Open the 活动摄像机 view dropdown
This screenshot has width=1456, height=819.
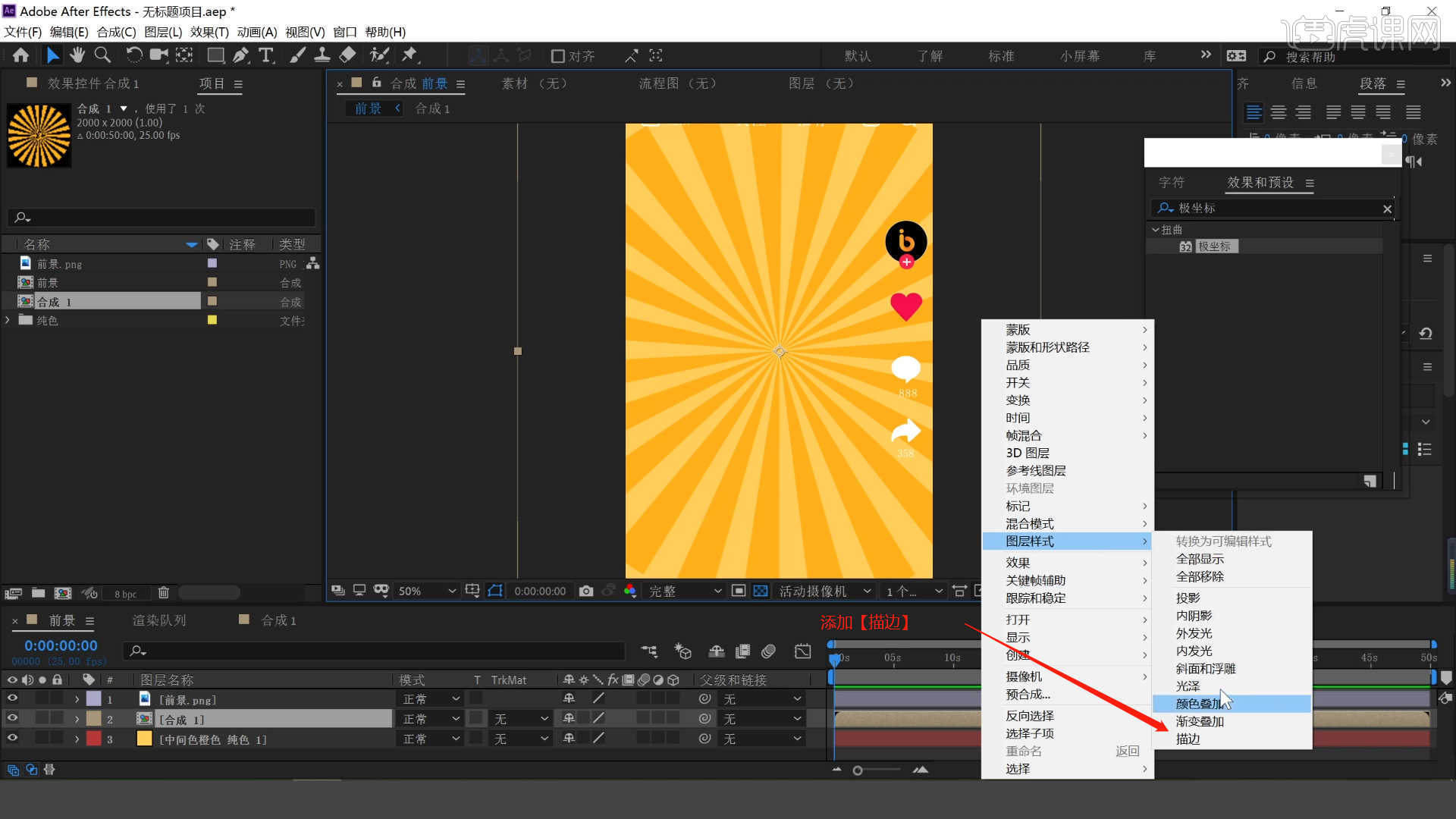(x=825, y=591)
